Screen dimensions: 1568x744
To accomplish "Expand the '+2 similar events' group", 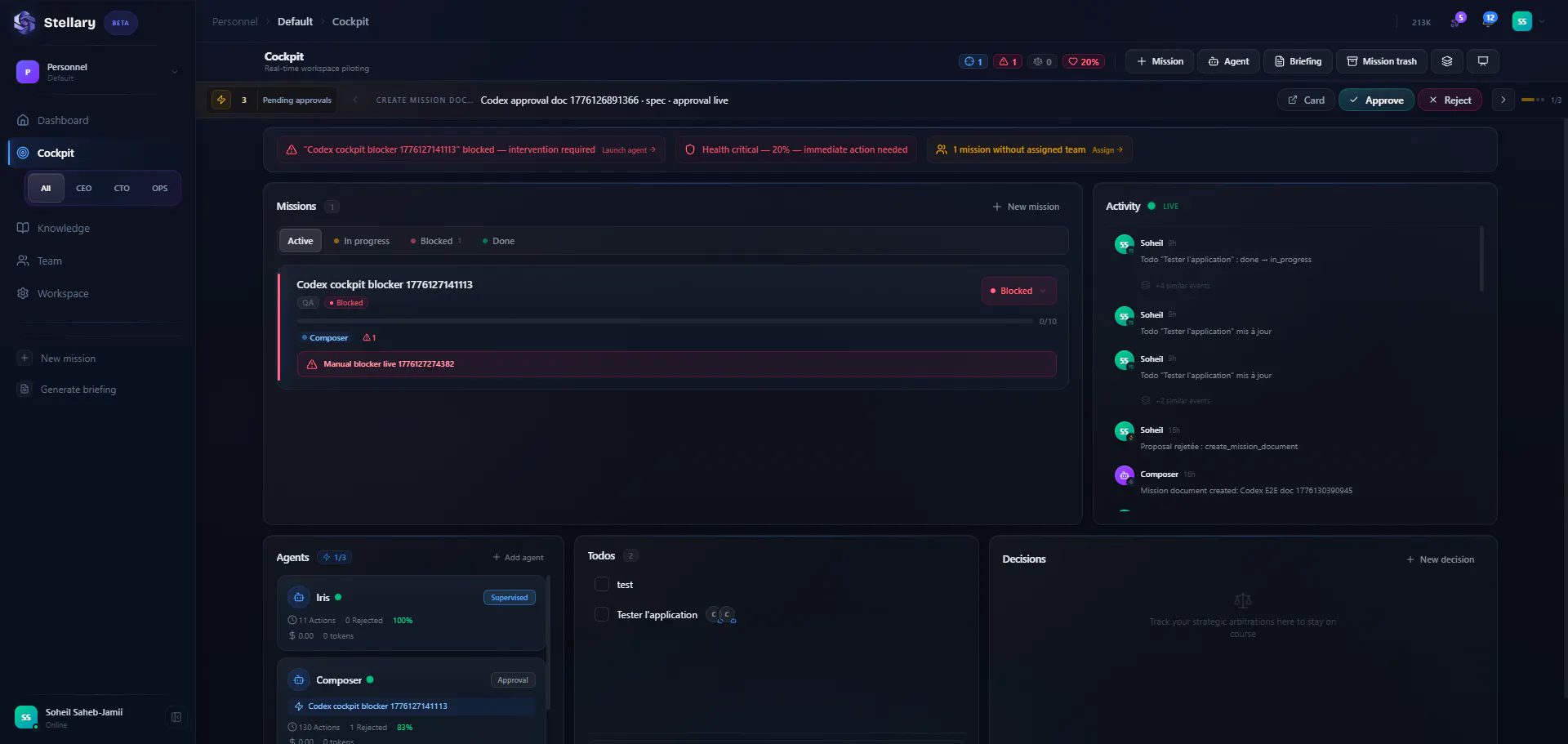I will click(x=1176, y=401).
